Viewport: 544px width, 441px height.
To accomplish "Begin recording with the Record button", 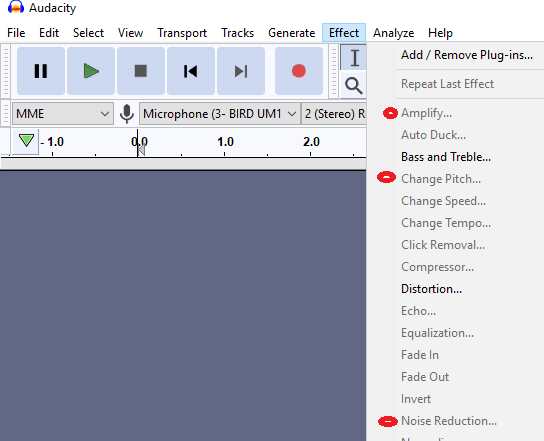I will point(299,71).
